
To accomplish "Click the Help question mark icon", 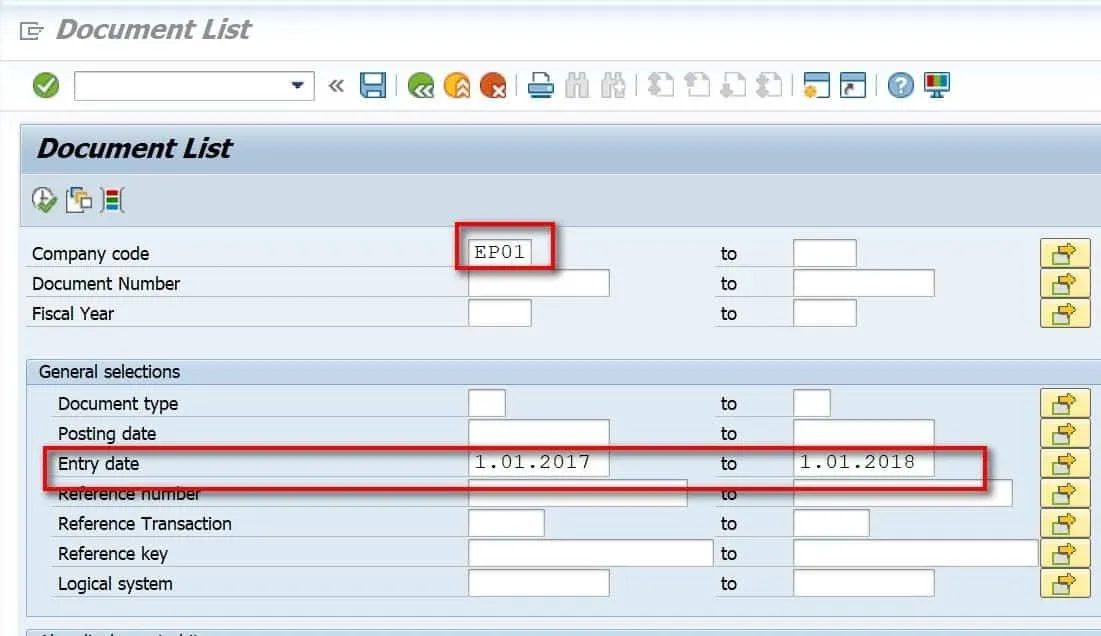I will point(899,85).
